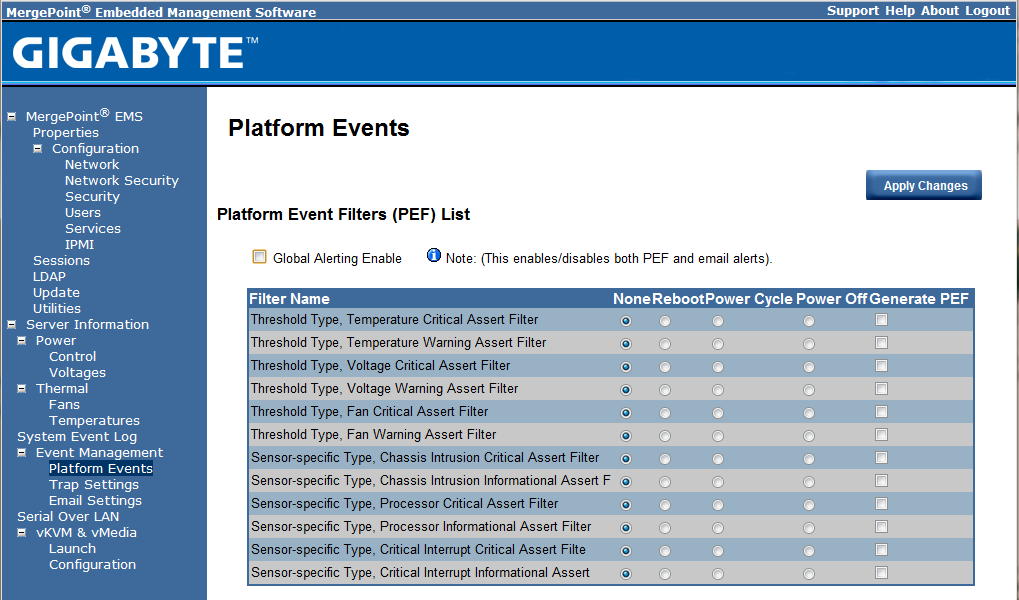1019x600 pixels.
Task: Collapse the Event Management node
Action: click(x=22, y=452)
